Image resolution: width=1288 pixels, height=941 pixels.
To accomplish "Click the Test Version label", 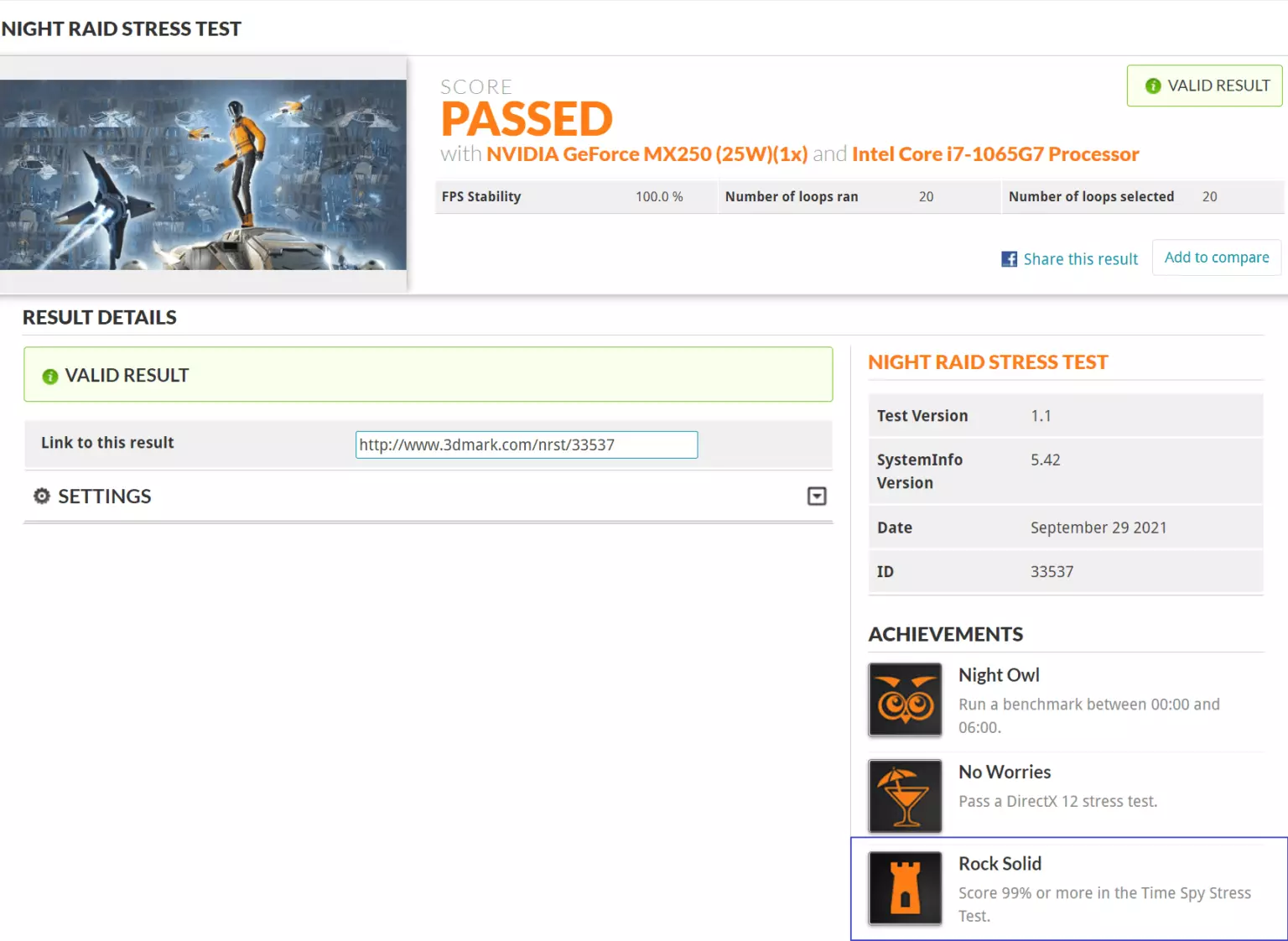I will (922, 416).
